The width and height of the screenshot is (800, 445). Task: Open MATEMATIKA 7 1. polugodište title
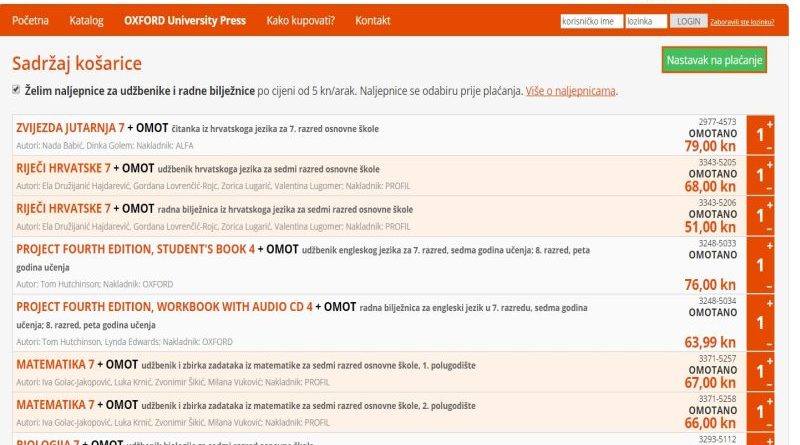(x=55, y=364)
